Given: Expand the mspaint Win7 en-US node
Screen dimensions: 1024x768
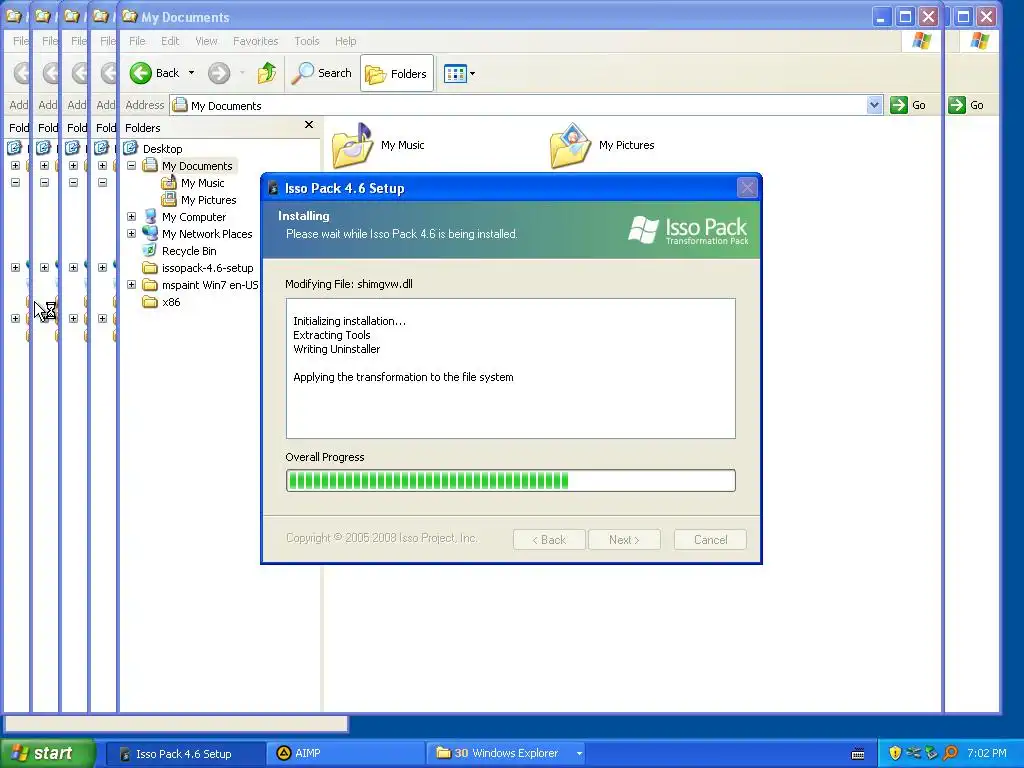Looking at the screenshot, I should click(131, 284).
